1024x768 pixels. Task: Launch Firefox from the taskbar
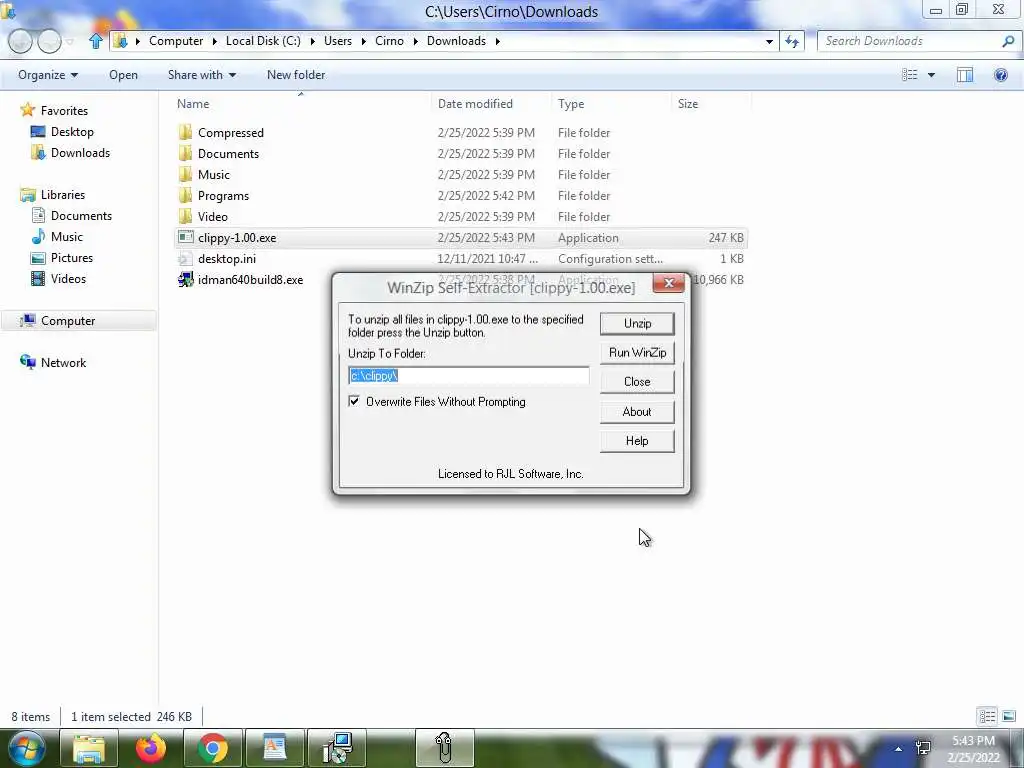click(151, 748)
